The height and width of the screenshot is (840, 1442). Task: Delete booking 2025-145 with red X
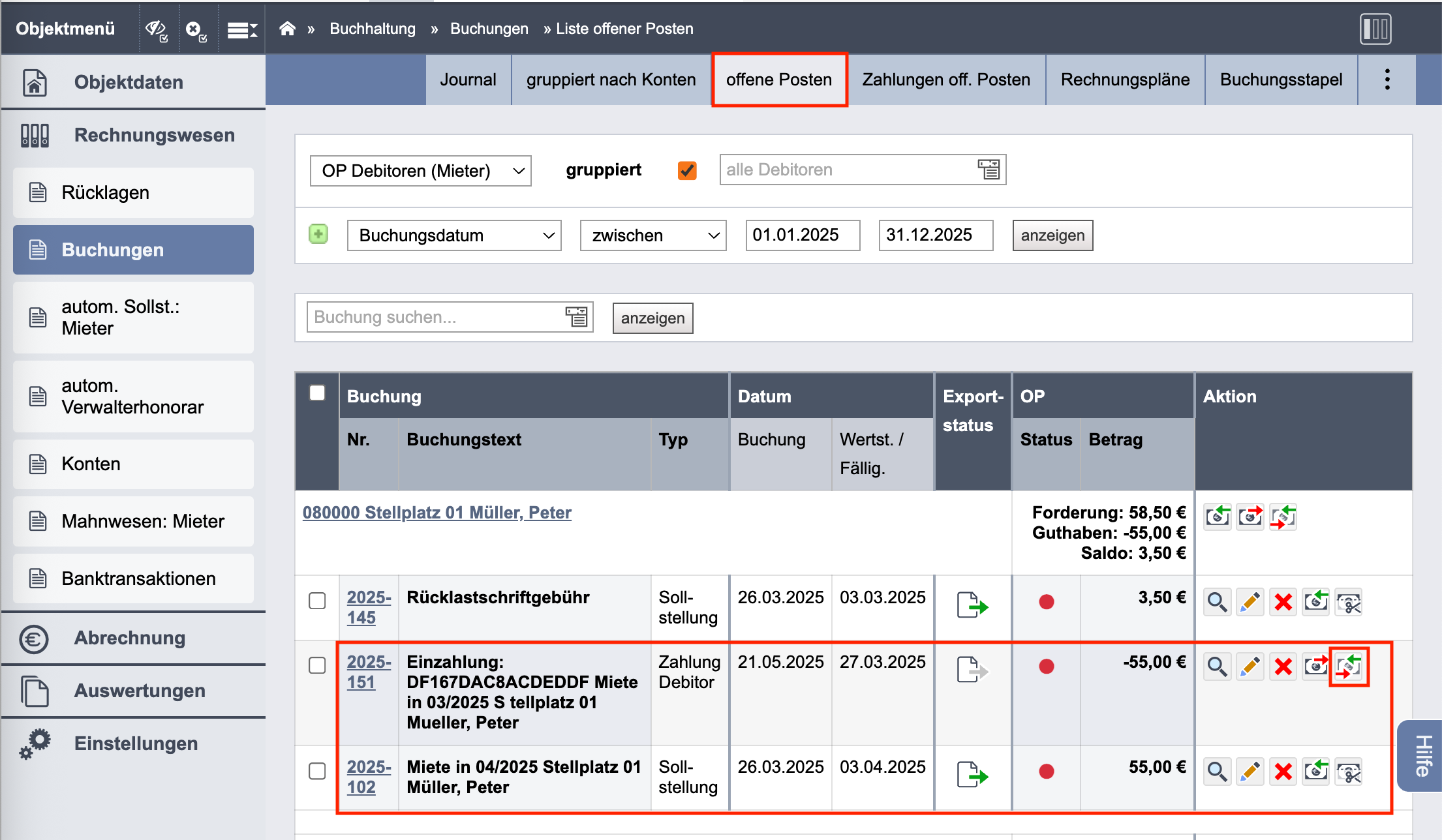coord(1283,601)
